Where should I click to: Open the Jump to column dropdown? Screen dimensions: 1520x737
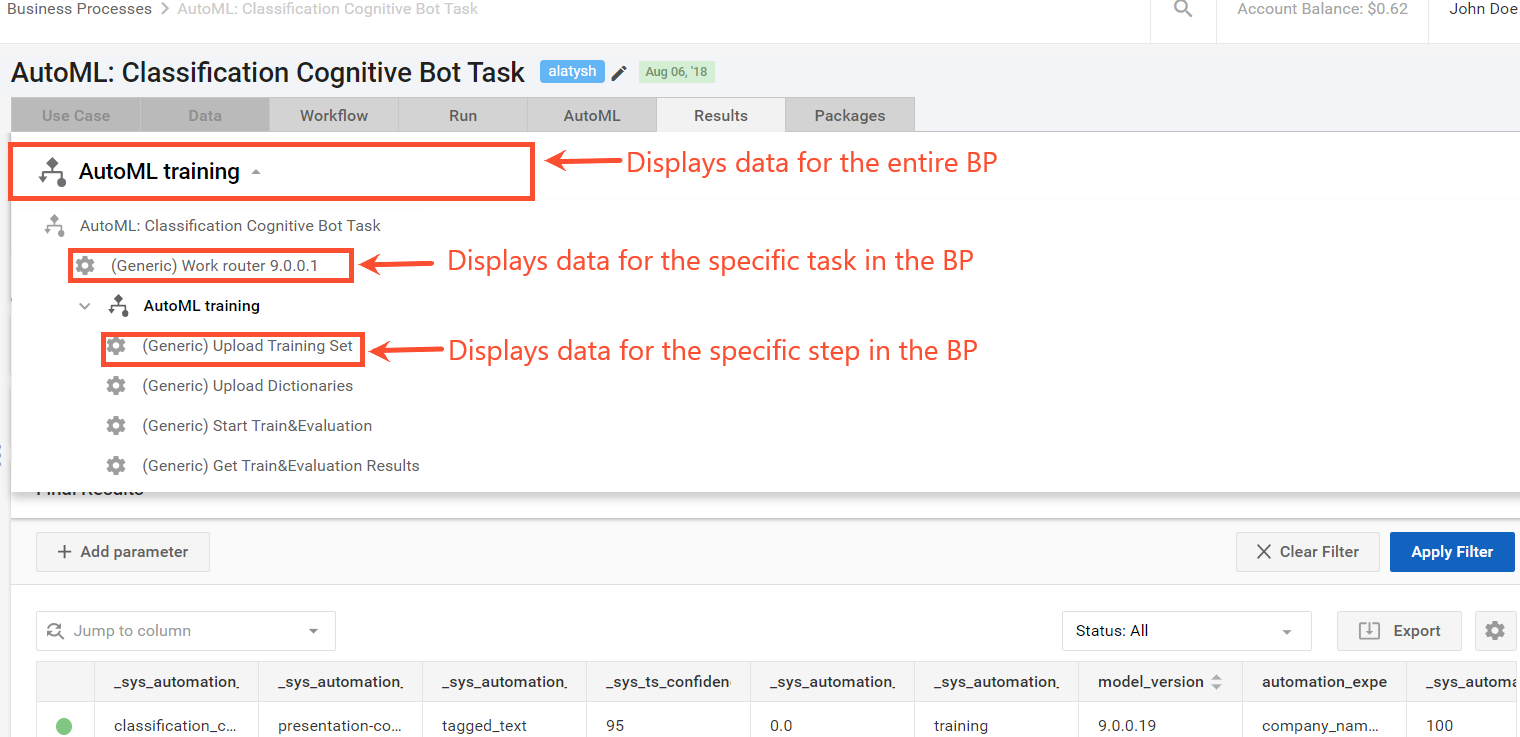pyautogui.click(x=186, y=631)
